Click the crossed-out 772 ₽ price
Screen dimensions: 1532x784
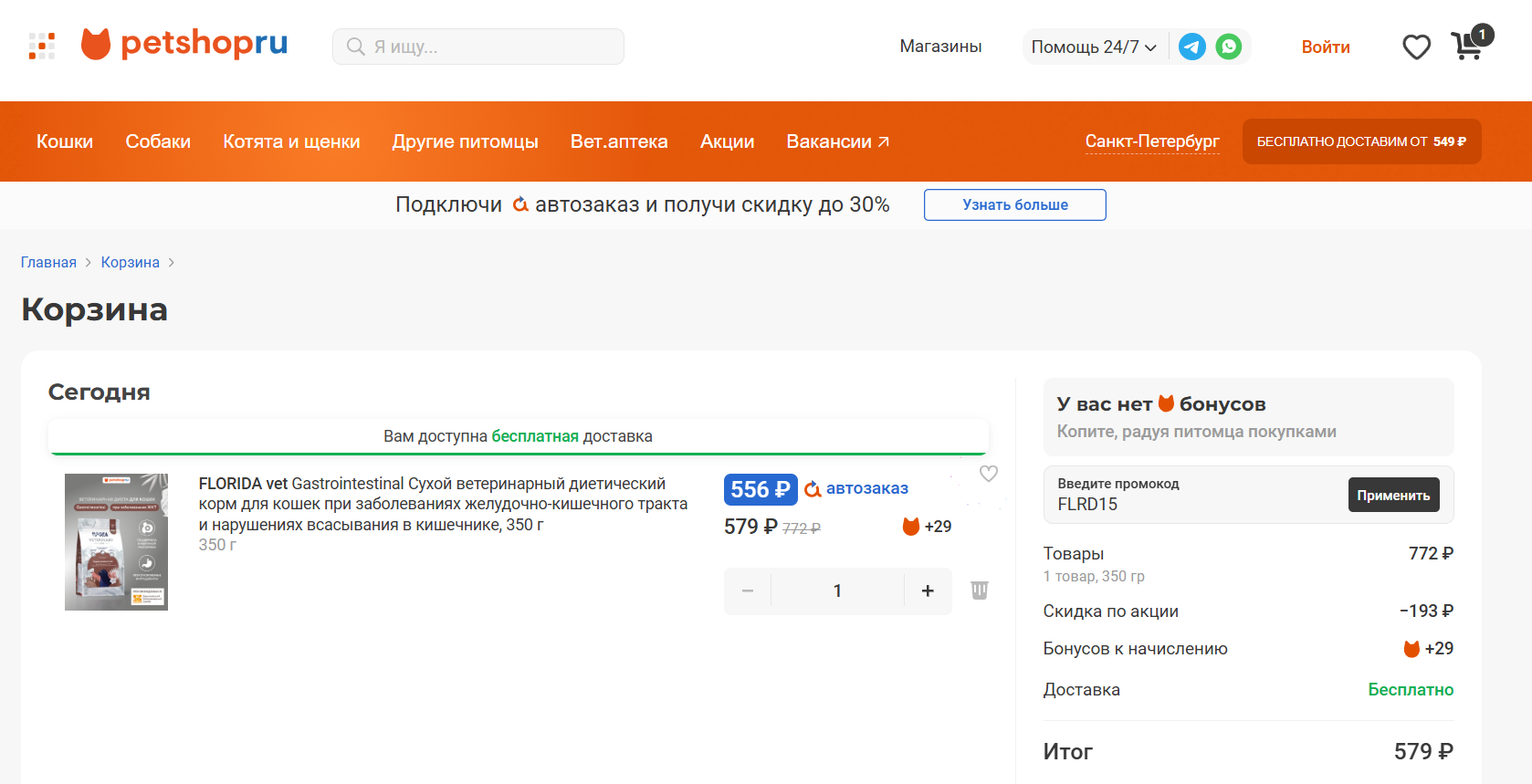click(802, 528)
